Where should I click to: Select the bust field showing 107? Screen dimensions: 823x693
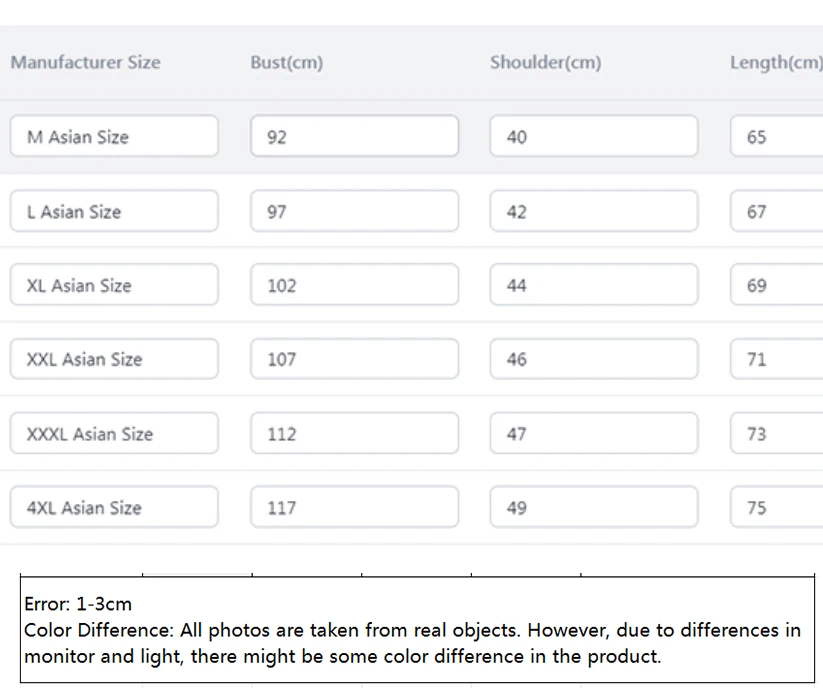pos(354,359)
